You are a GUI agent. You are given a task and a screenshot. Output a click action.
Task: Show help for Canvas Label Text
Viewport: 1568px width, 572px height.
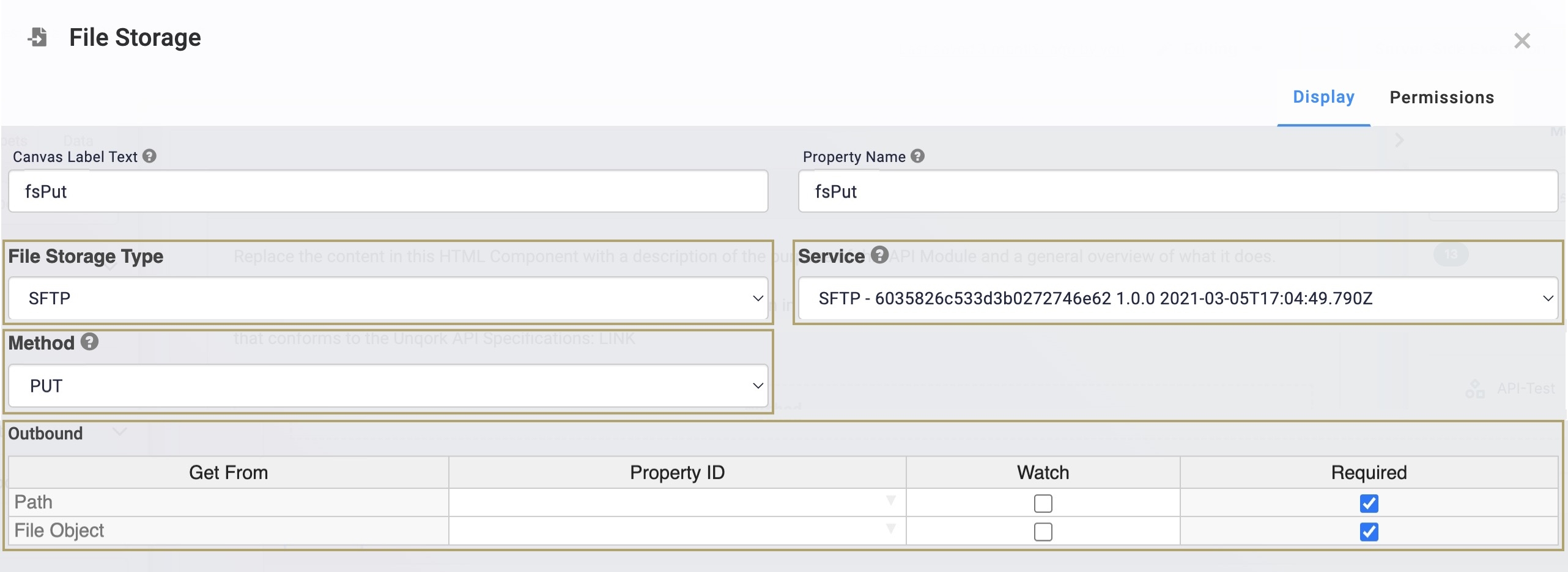point(150,156)
